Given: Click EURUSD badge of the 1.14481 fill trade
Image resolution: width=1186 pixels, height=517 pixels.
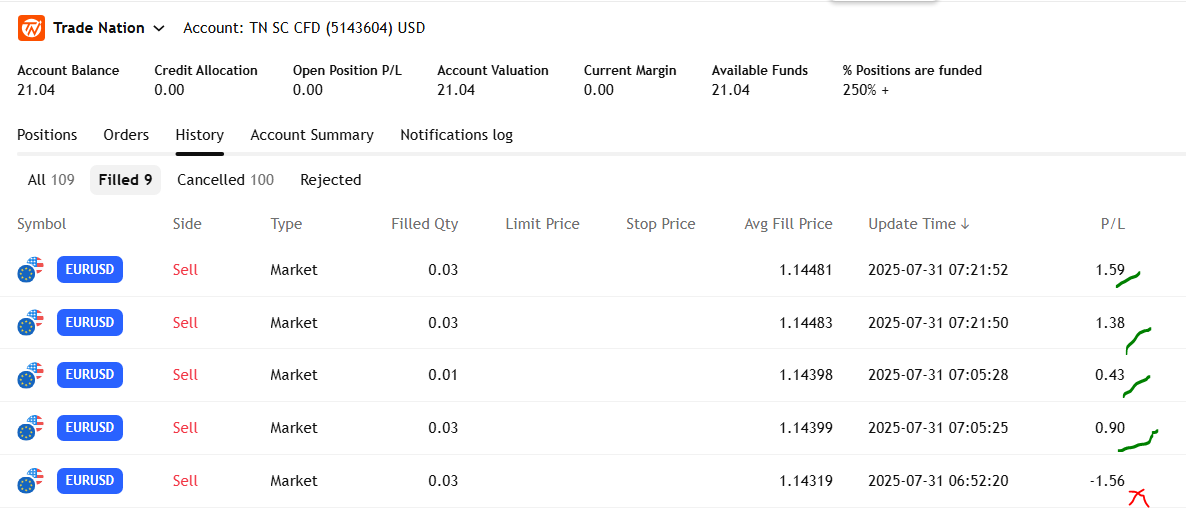Looking at the screenshot, I should (x=90, y=270).
